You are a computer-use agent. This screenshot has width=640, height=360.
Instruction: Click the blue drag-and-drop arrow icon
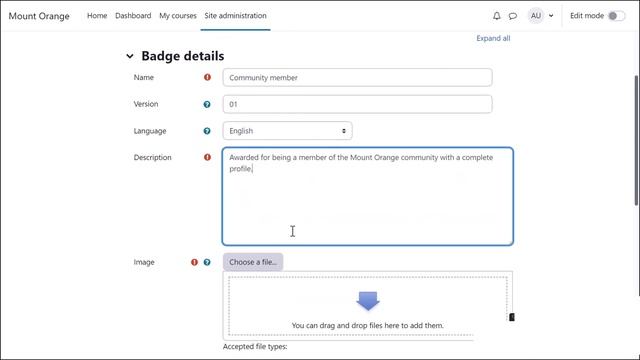pos(368,301)
